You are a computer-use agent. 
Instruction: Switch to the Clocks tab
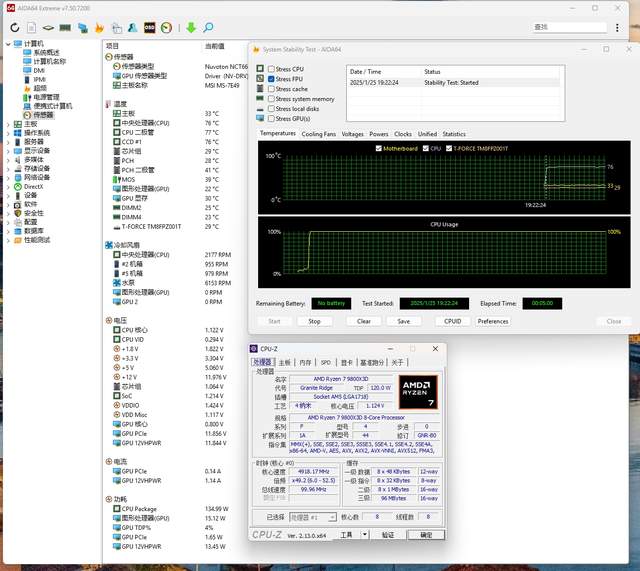(x=403, y=134)
